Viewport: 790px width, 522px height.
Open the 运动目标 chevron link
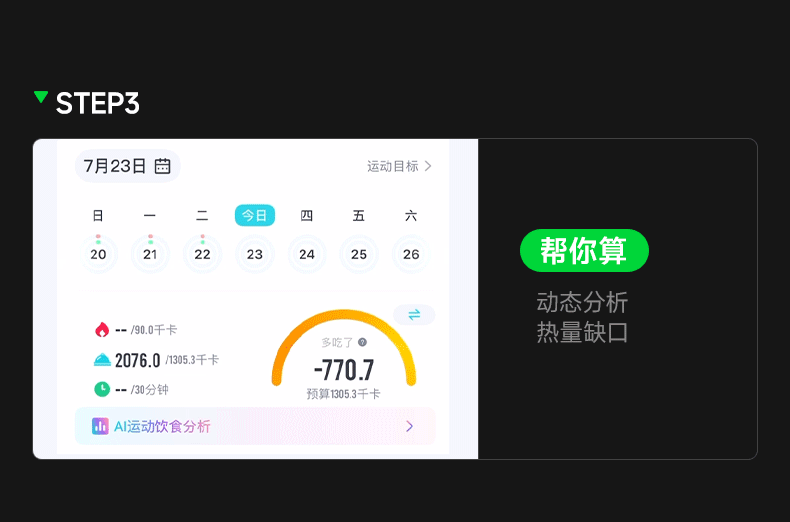coord(399,166)
